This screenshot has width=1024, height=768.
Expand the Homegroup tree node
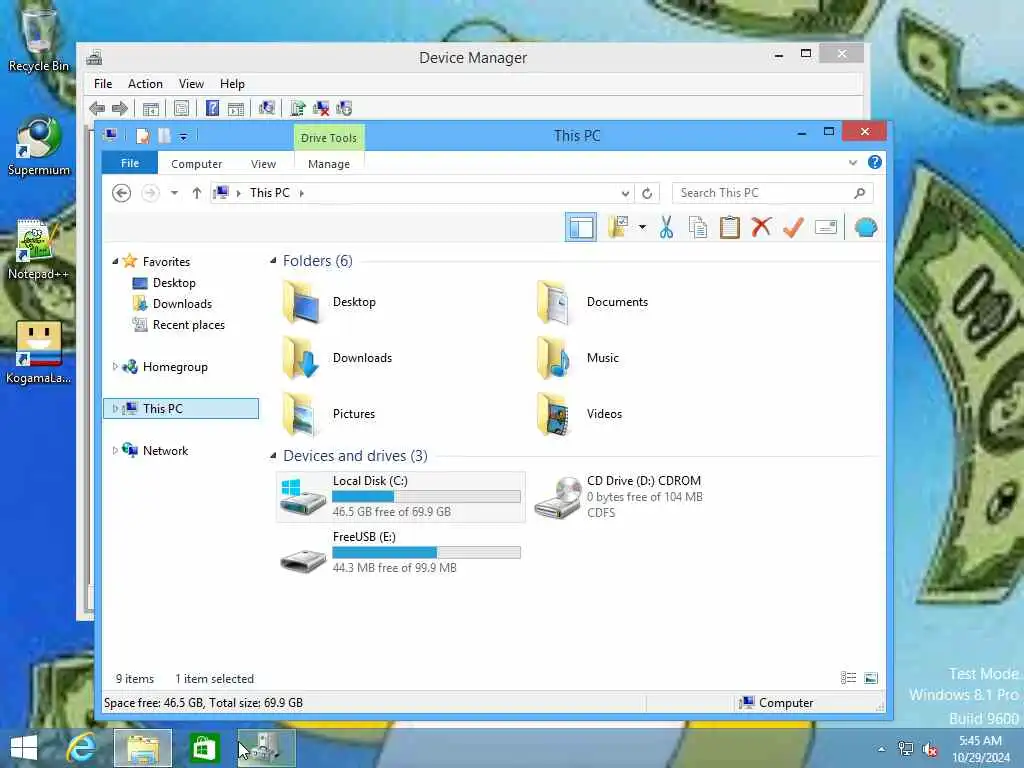[115, 366]
